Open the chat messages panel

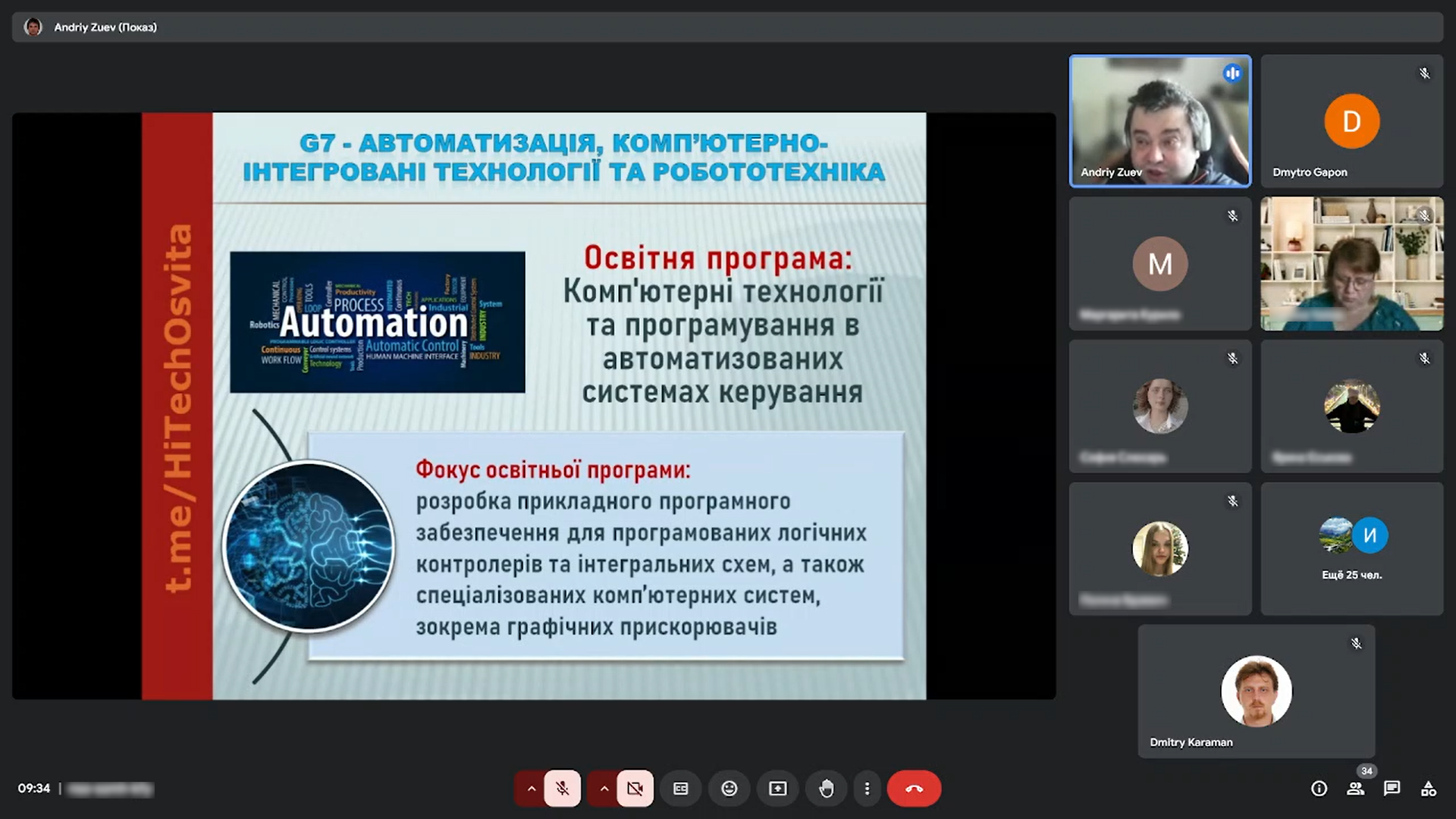pos(1392,789)
